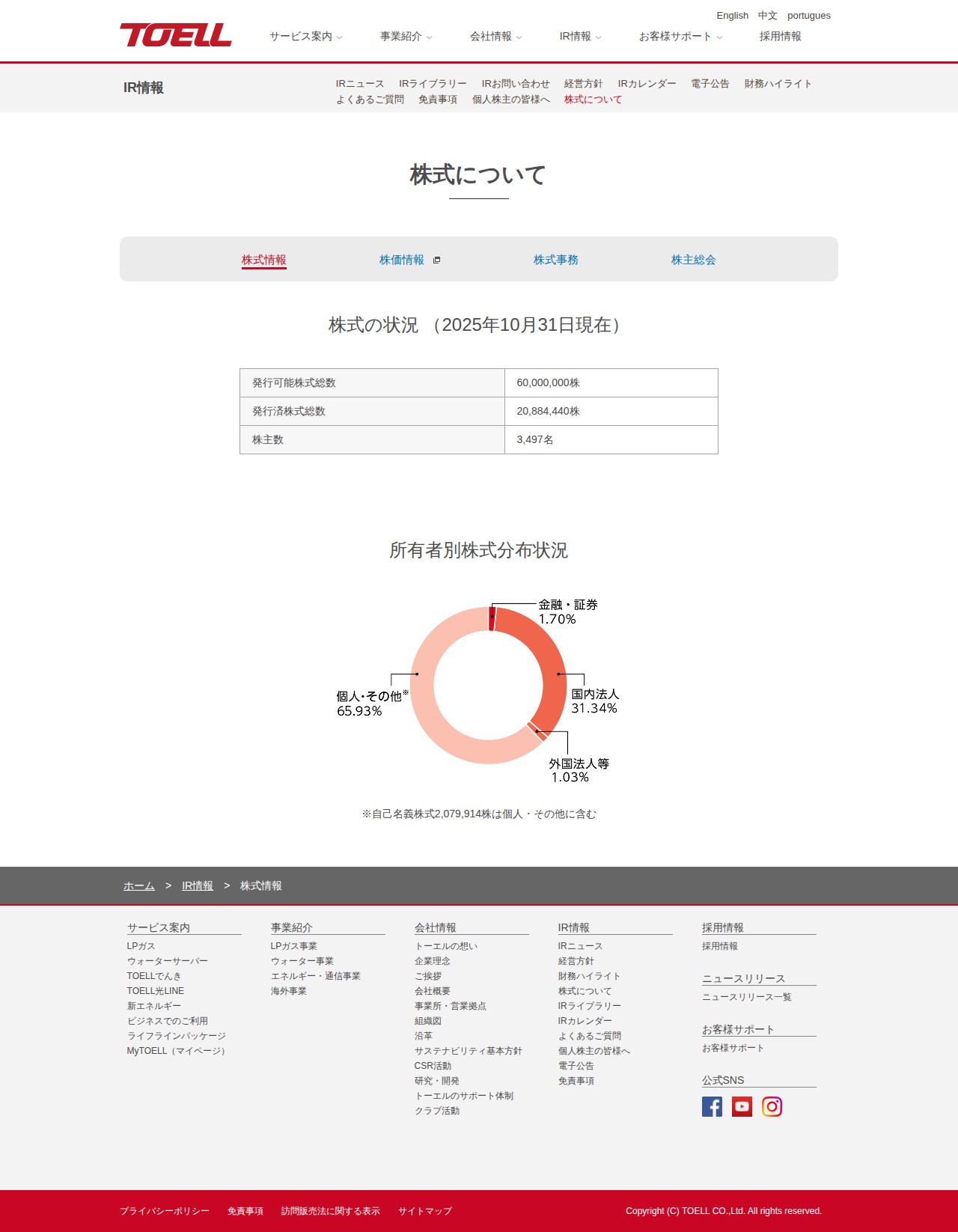This screenshot has height=1232, width=958.
Task: Open 免責事項 in bottom red bar
Action: coord(245,1211)
